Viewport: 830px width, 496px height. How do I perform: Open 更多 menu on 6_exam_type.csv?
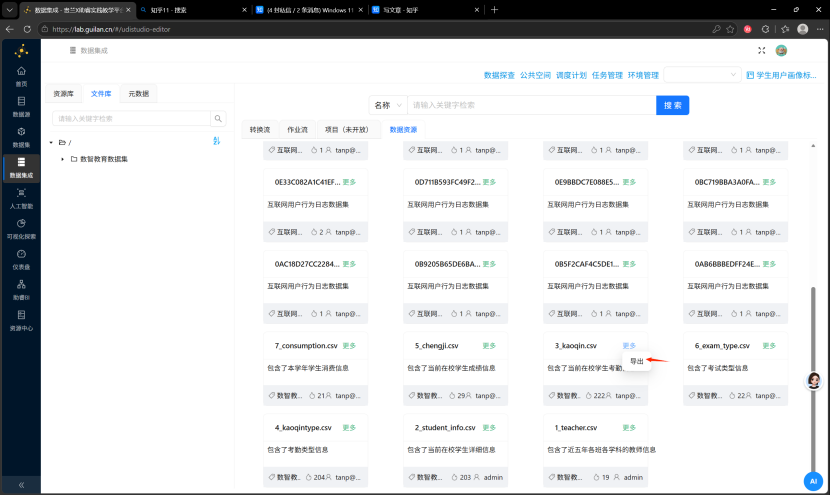pyautogui.click(x=769, y=346)
